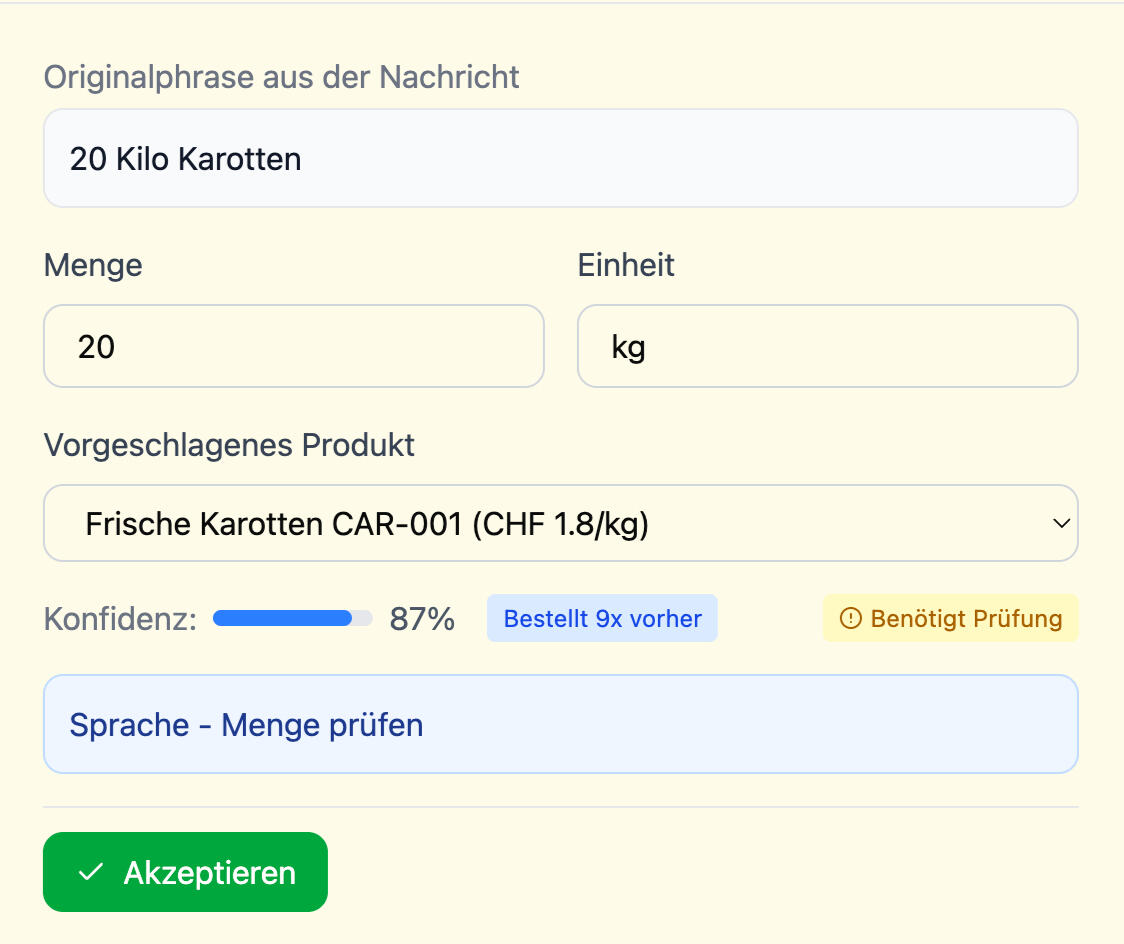Click into the Einheit field showing kg

827,346
